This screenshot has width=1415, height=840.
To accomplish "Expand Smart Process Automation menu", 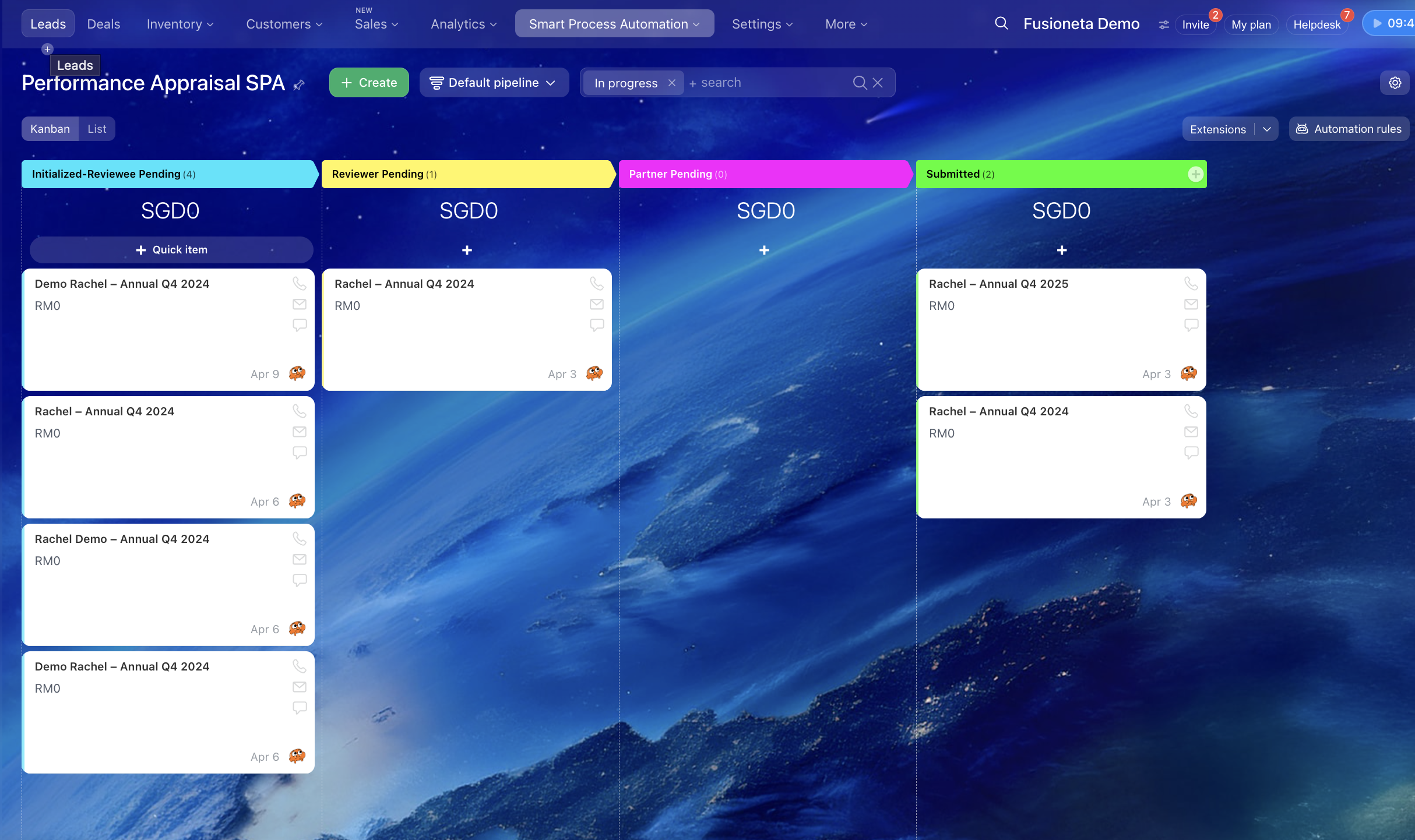I will click(614, 24).
